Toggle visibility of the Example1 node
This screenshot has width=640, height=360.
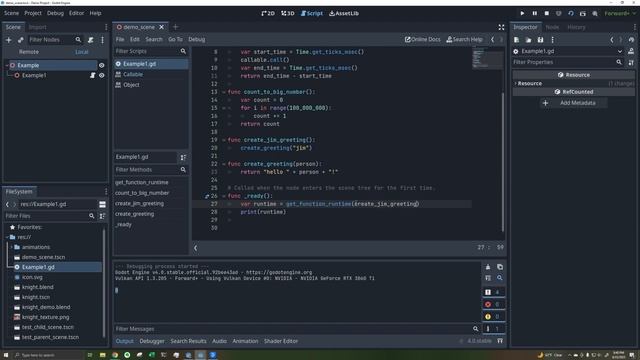(x=102, y=76)
